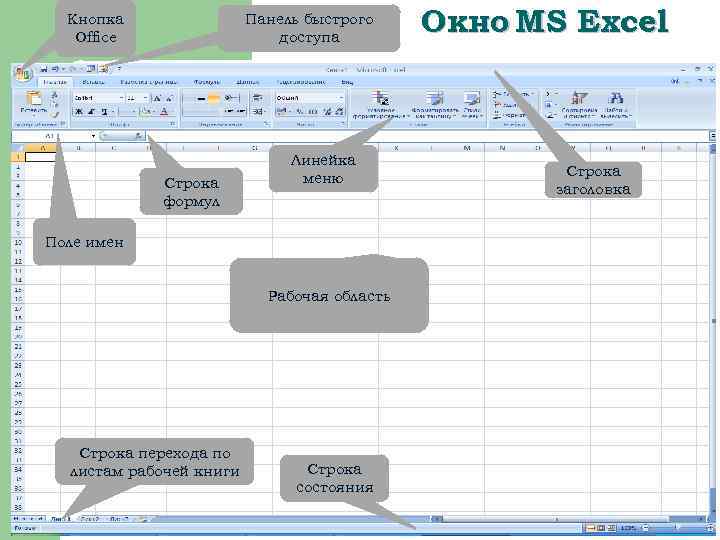Apply the accounting currency number format
Screen dimensions: 720x540
[x=283, y=111]
